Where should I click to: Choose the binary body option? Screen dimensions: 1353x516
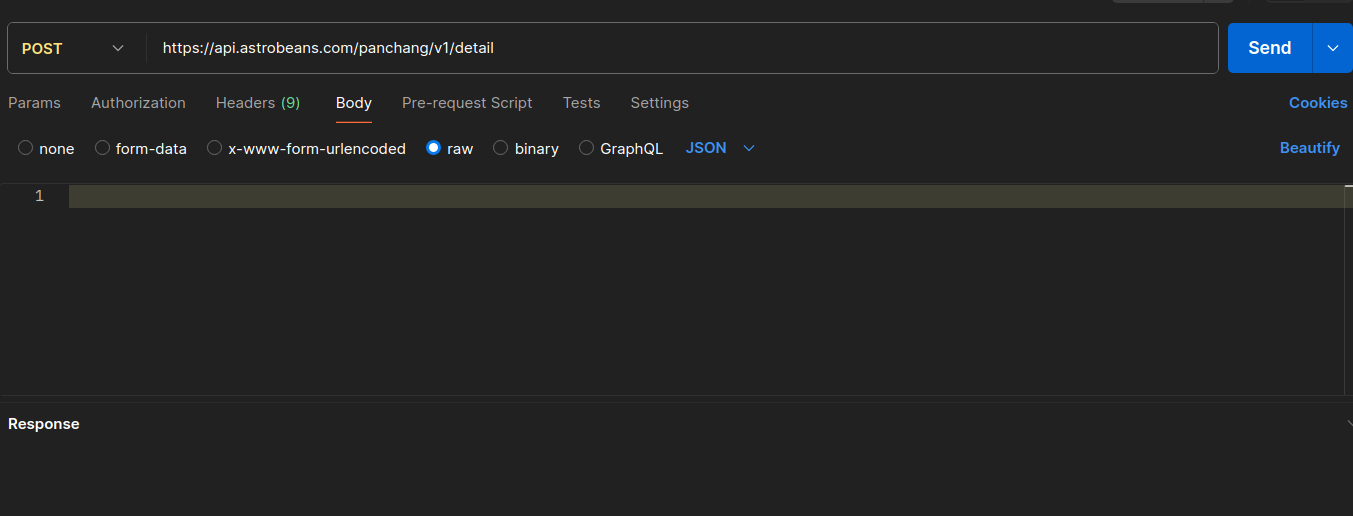pyautogui.click(x=500, y=148)
